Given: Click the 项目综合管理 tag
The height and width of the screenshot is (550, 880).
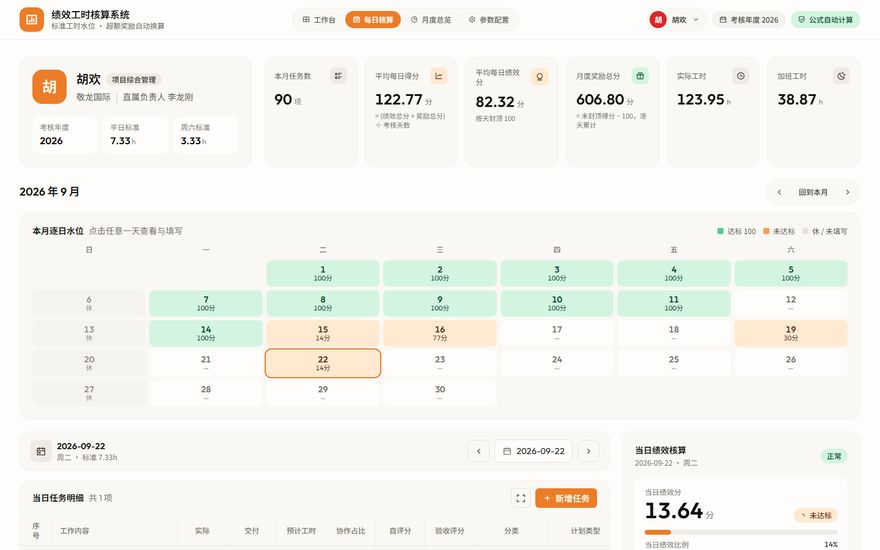Looking at the screenshot, I should coord(134,80).
